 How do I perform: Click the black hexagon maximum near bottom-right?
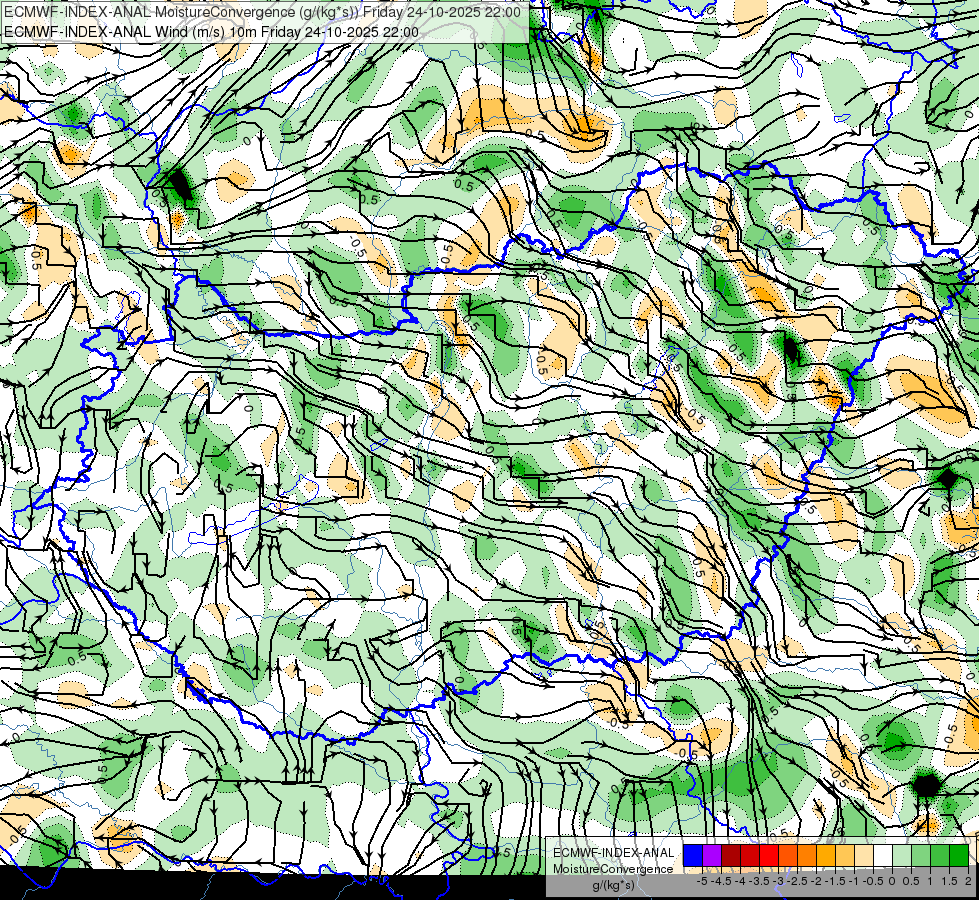point(926,785)
